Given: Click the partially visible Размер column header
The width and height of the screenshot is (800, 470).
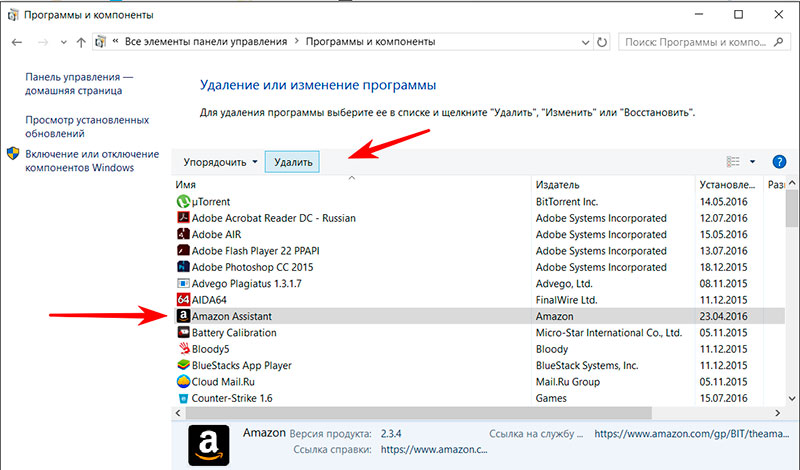Looking at the screenshot, I should coord(776,185).
